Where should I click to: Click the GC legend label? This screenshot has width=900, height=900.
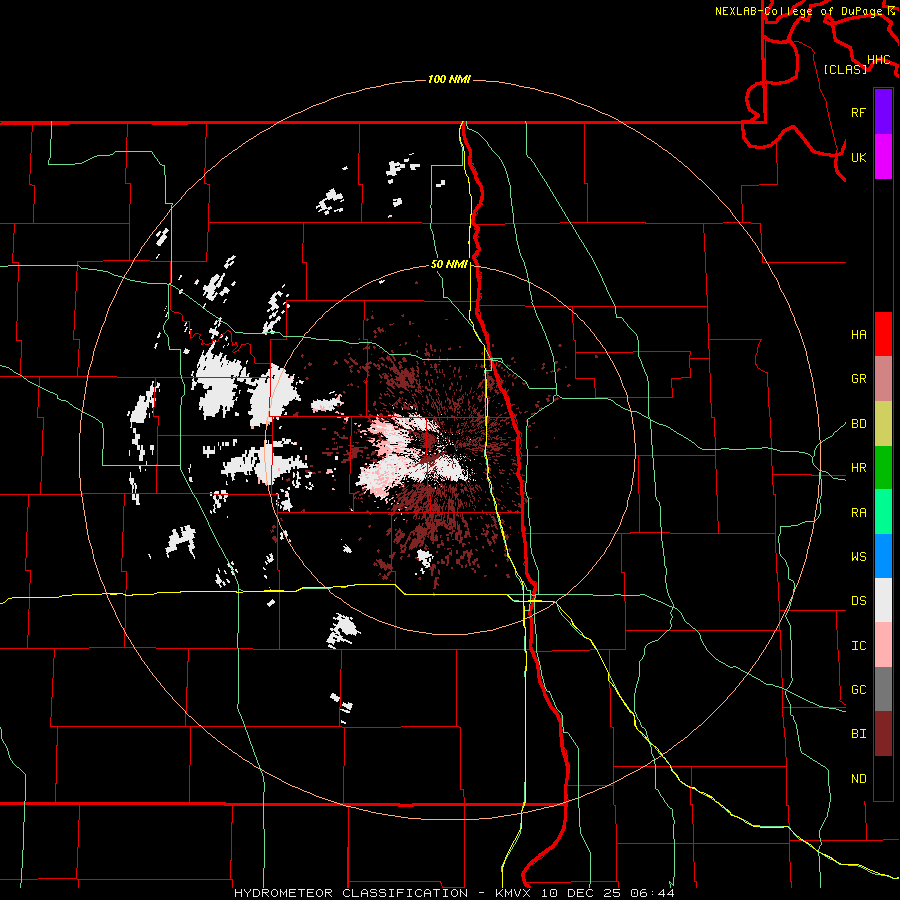tap(859, 689)
